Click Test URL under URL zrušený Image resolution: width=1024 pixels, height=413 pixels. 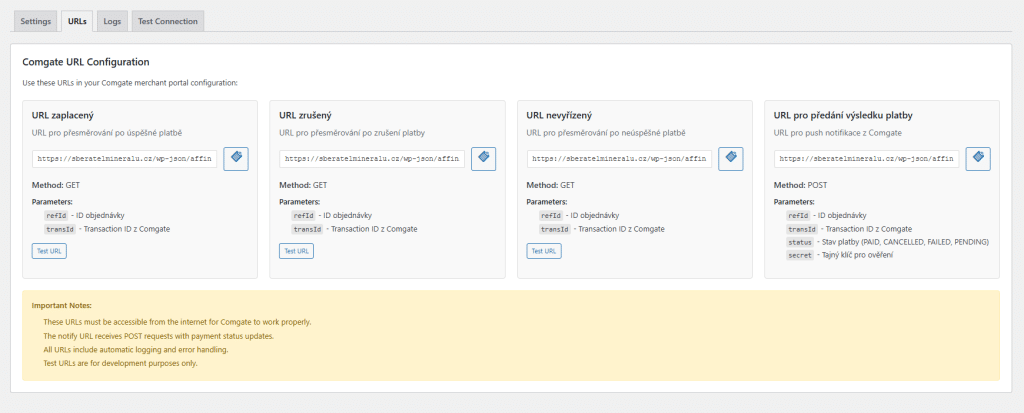pos(296,251)
